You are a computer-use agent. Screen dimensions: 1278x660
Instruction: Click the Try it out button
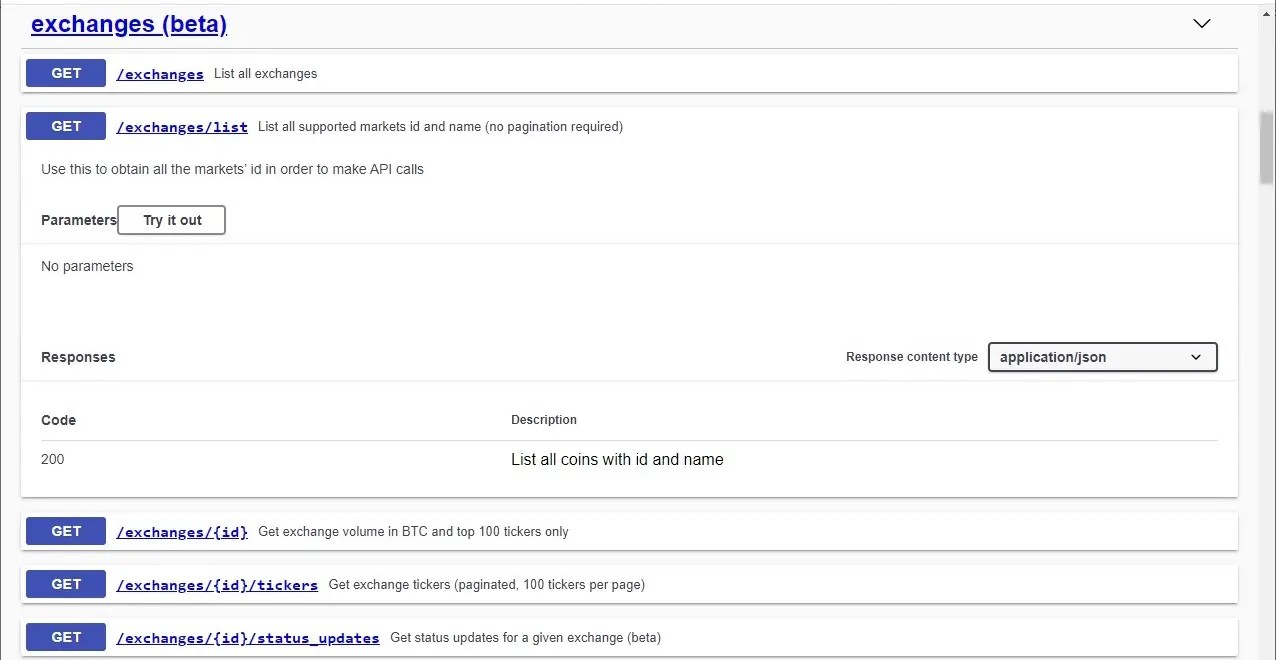click(x=172, y=220)
